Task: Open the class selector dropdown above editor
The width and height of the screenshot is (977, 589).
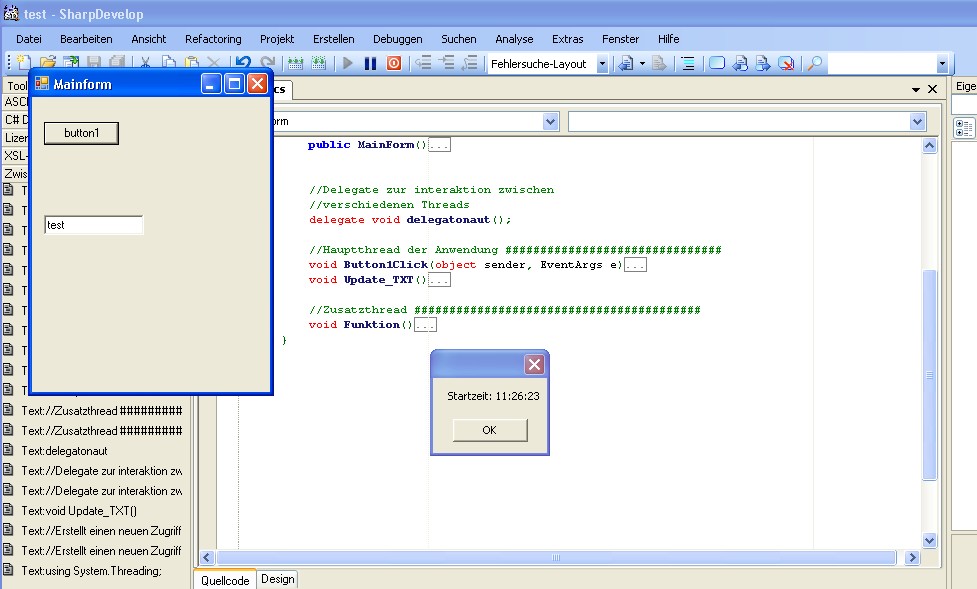Action: (x=550, y=121)
